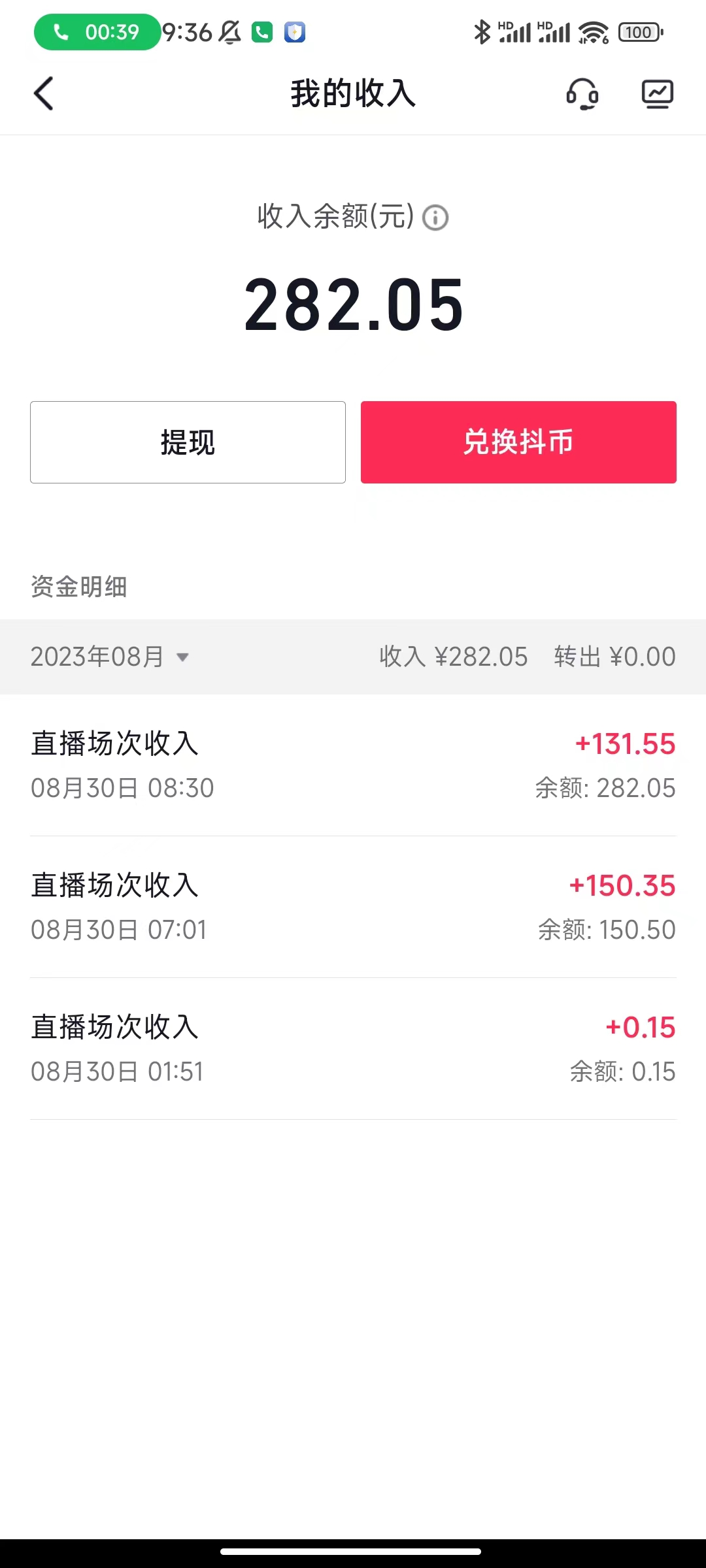Tap the blue shield status icon
This screenshot has height=1568, width=706.
(x=295, y=32)
